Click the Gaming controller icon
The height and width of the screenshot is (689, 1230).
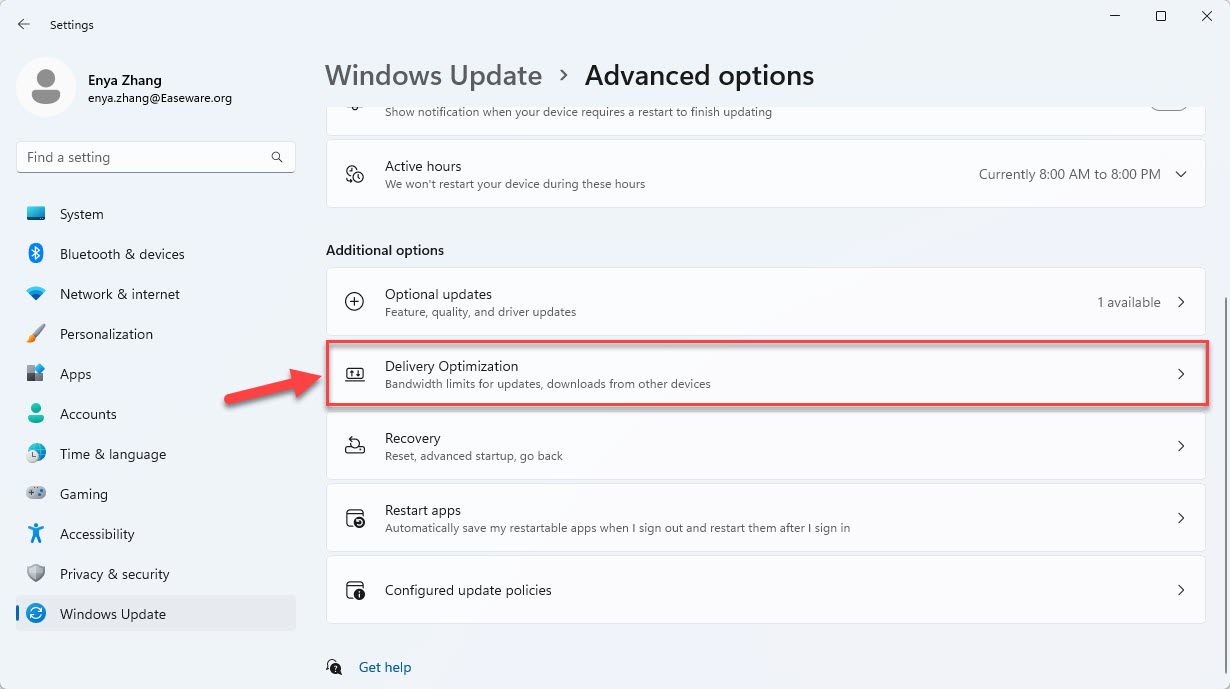click(36, 494)
